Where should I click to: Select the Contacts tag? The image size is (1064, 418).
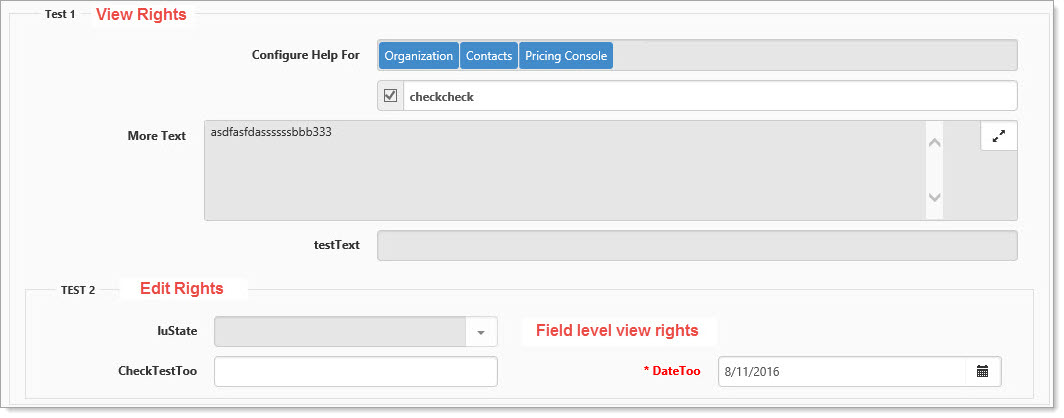click(x=489, y=56)
